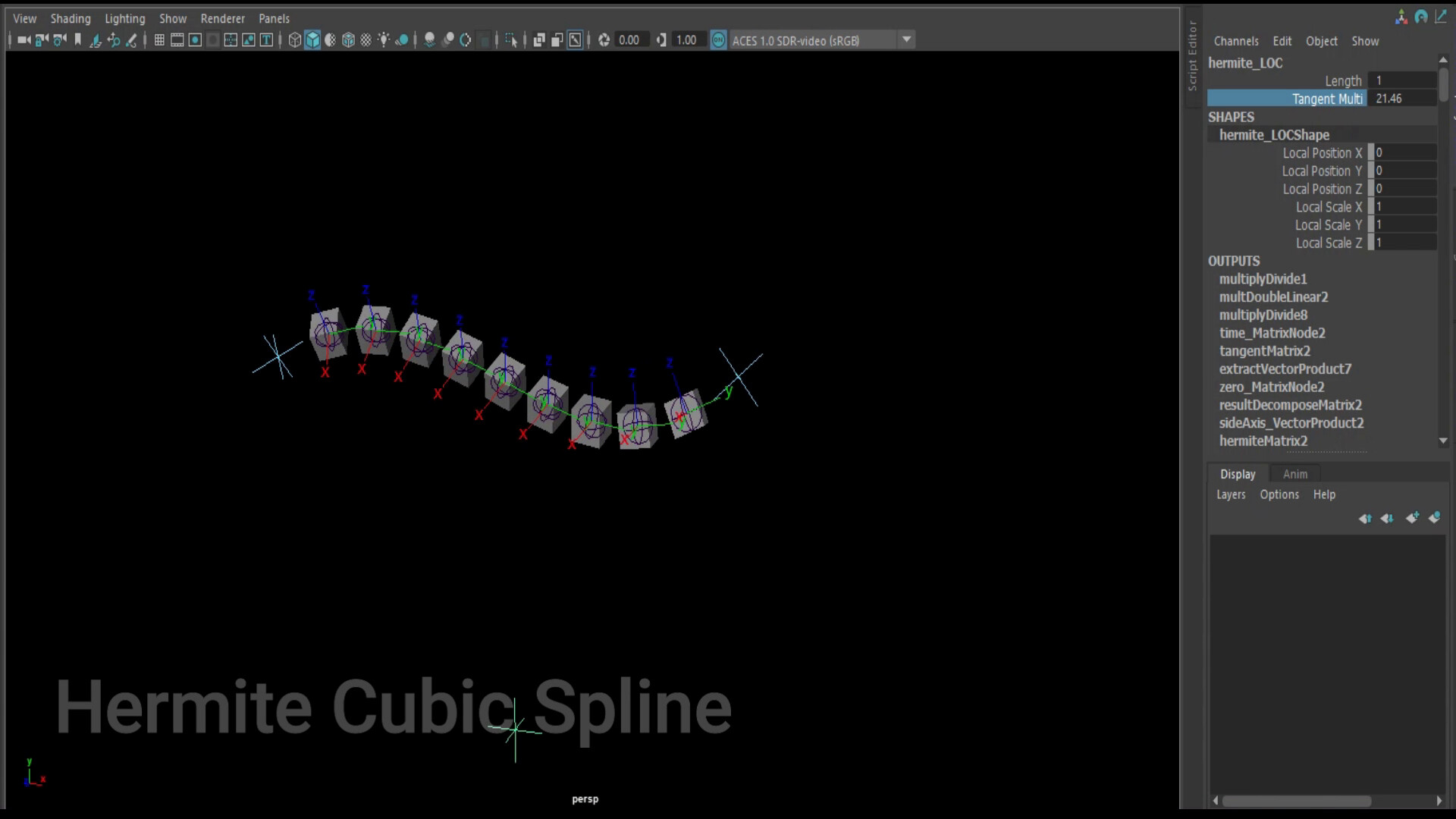Toggle the viewport grid display
The width and height of the screenshot is (1456, 819).
(x=159, y=39)
